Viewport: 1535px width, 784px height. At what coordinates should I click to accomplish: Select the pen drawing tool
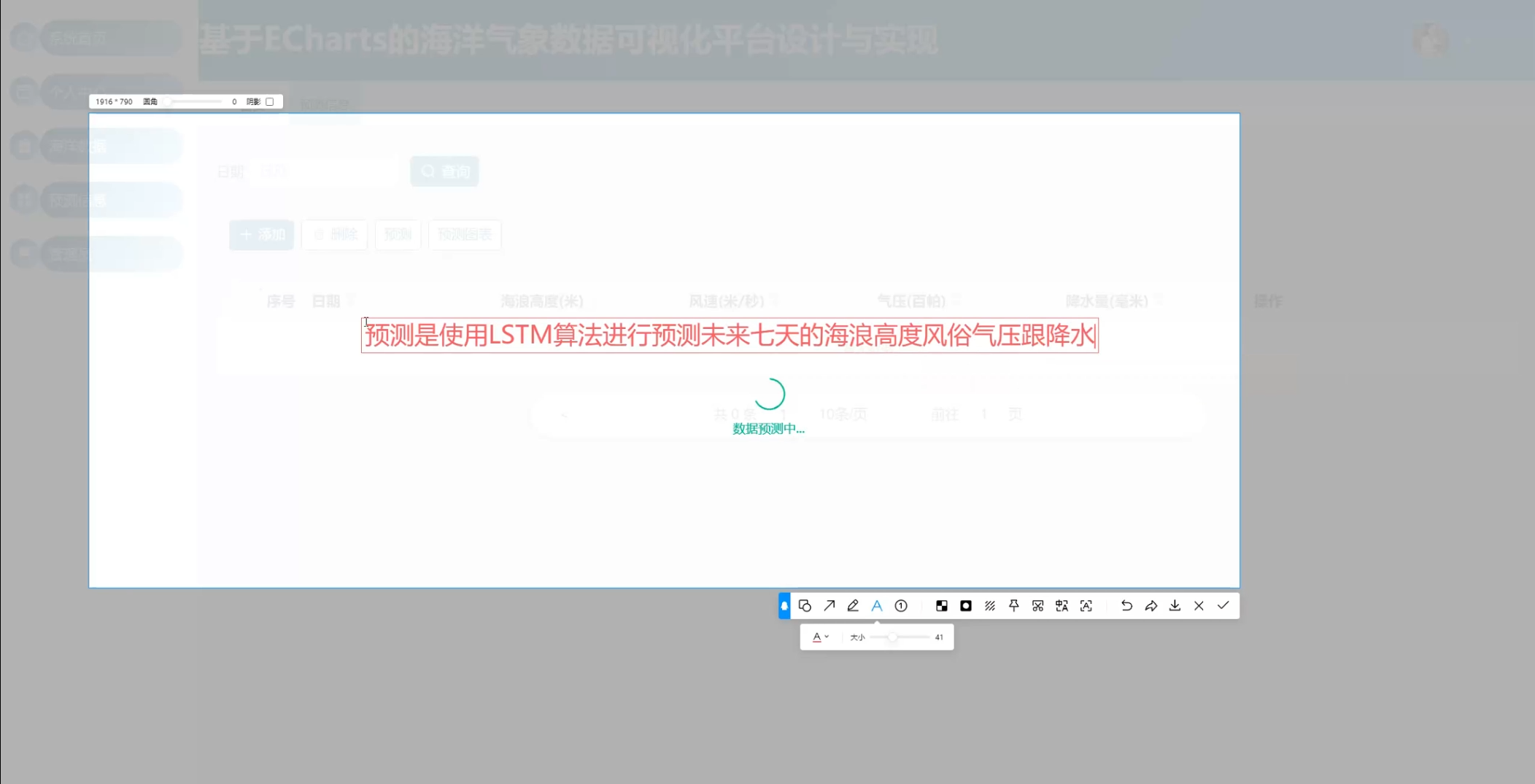(853, 605)
